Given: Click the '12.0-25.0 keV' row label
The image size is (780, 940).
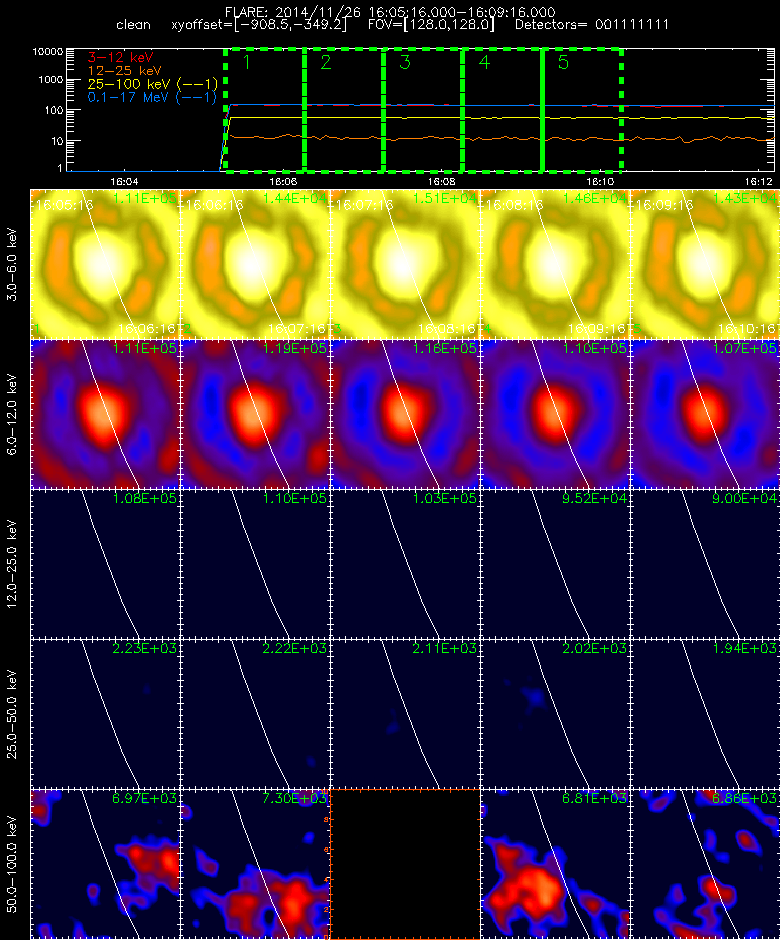Looking at the screenshot, I should coord(13,564).
